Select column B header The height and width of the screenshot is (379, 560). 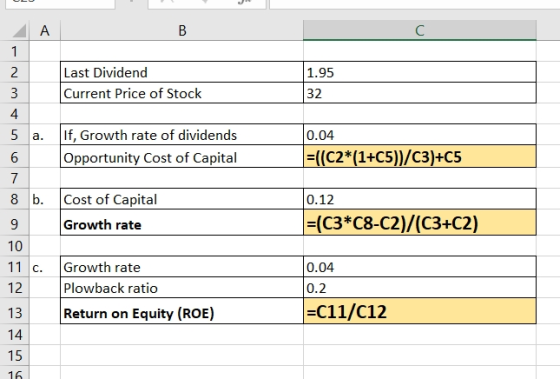coord(182,31)
